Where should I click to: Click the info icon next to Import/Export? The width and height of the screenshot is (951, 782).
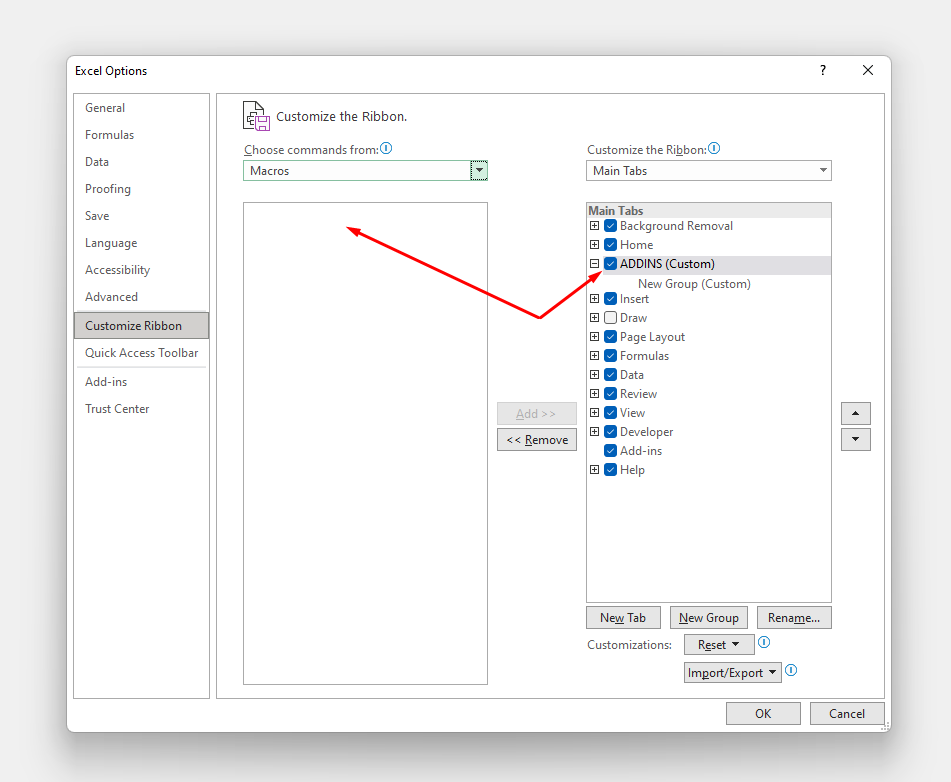coord(791,670)
